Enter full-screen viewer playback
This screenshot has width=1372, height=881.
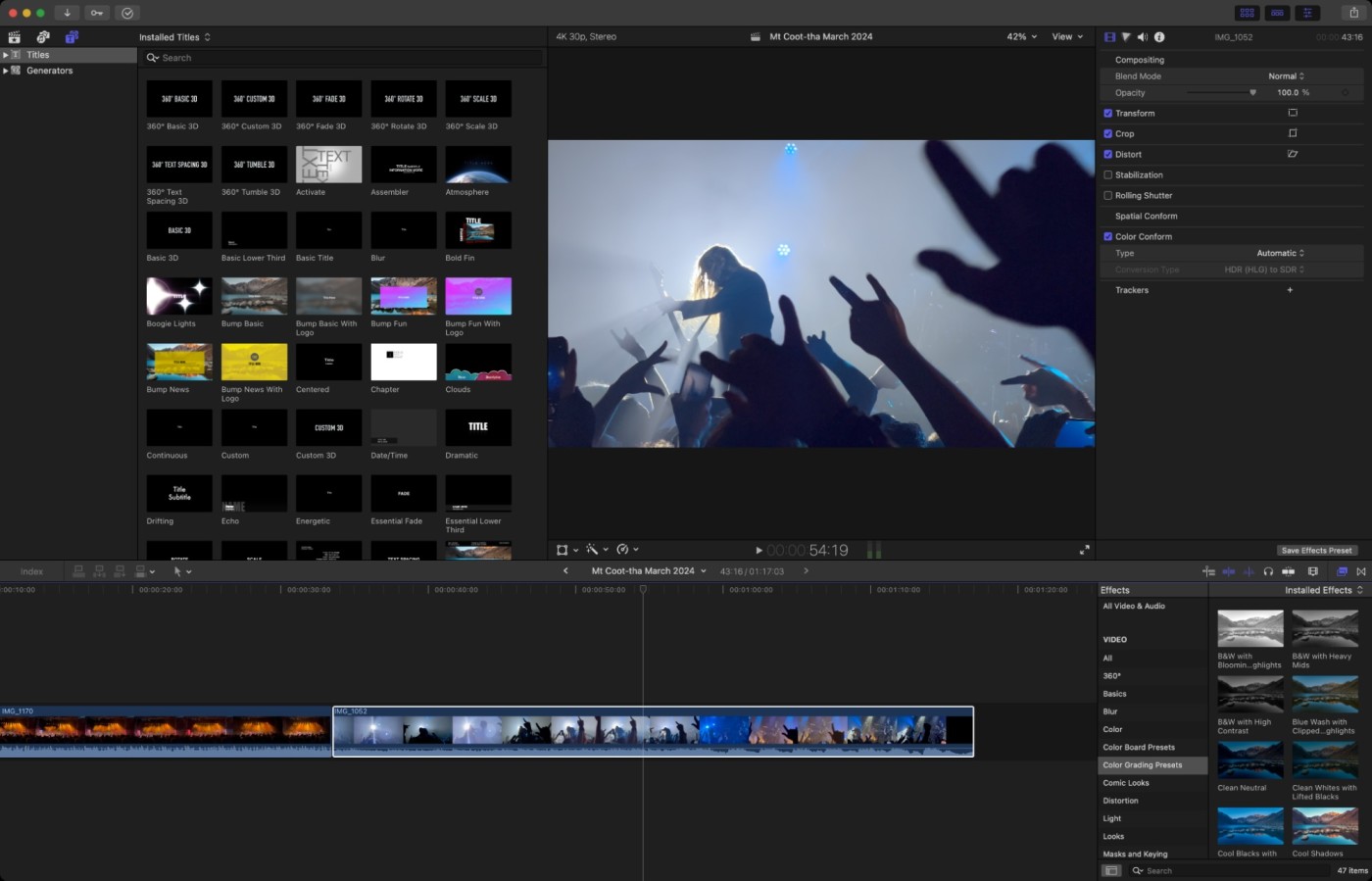1084,550
